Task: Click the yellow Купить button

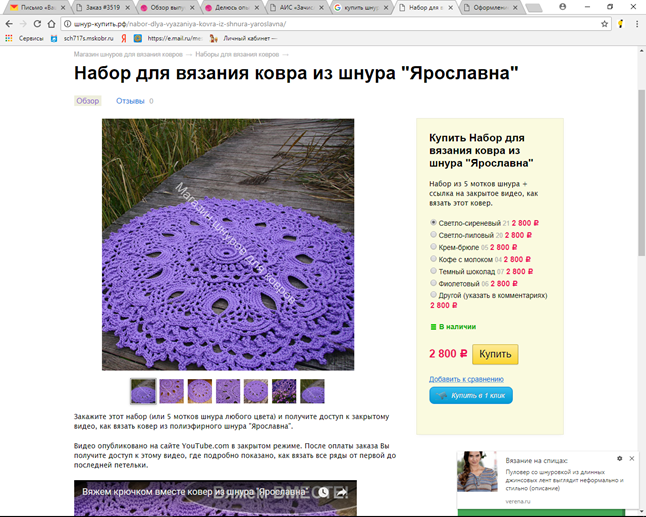Action: pyautogui.click(x=495, y=354)
